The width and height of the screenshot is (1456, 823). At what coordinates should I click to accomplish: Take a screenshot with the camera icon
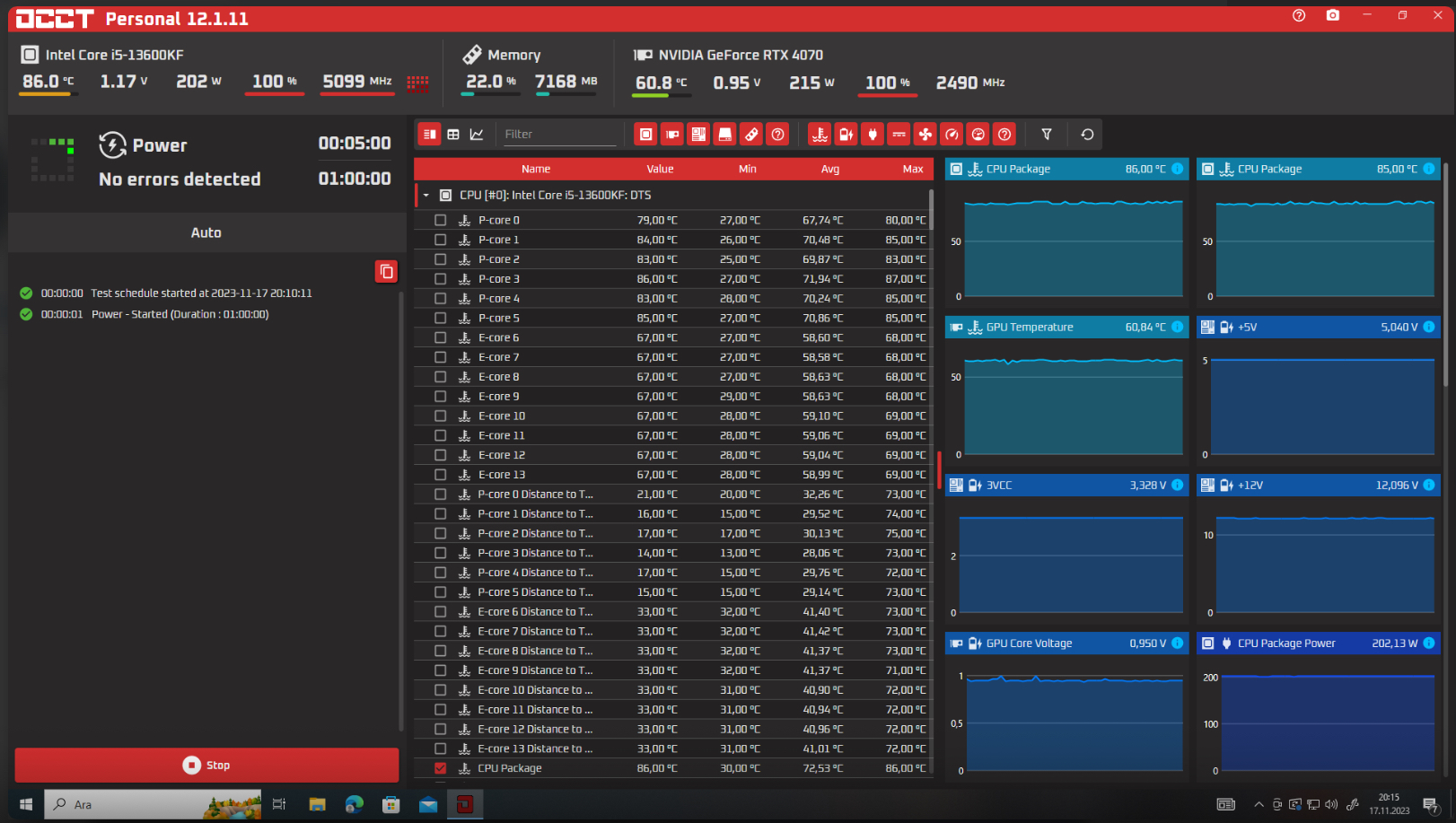1333,15
